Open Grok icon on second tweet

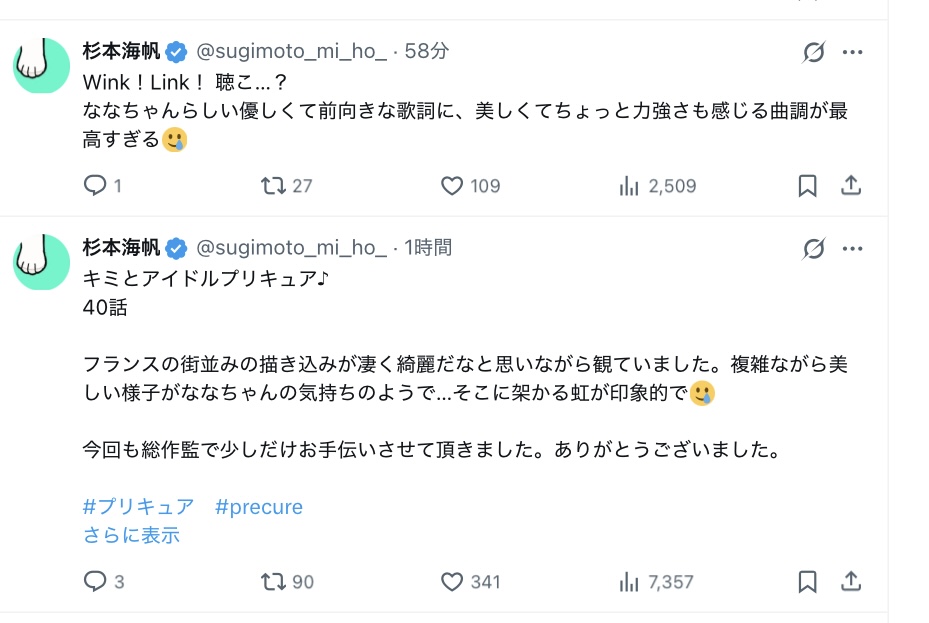click(814, 249)
